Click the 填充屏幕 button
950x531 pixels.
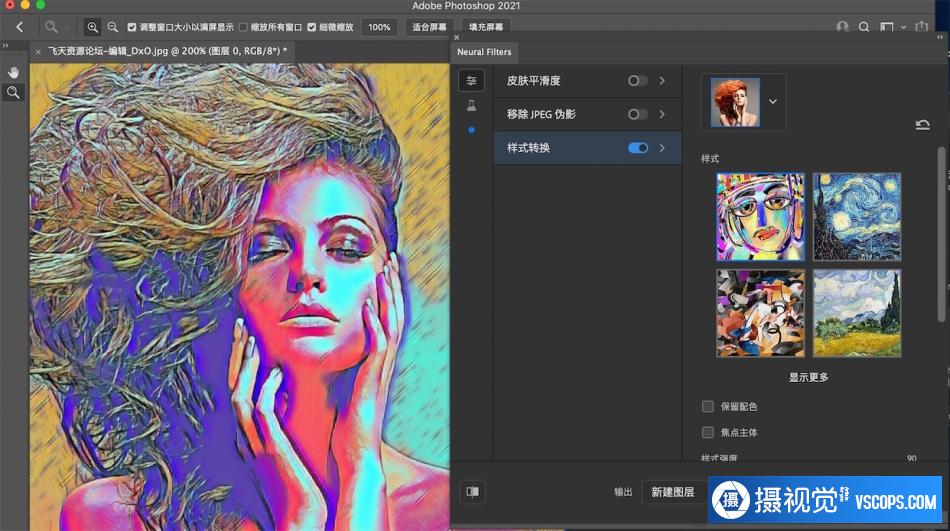[x=486, y=27]
